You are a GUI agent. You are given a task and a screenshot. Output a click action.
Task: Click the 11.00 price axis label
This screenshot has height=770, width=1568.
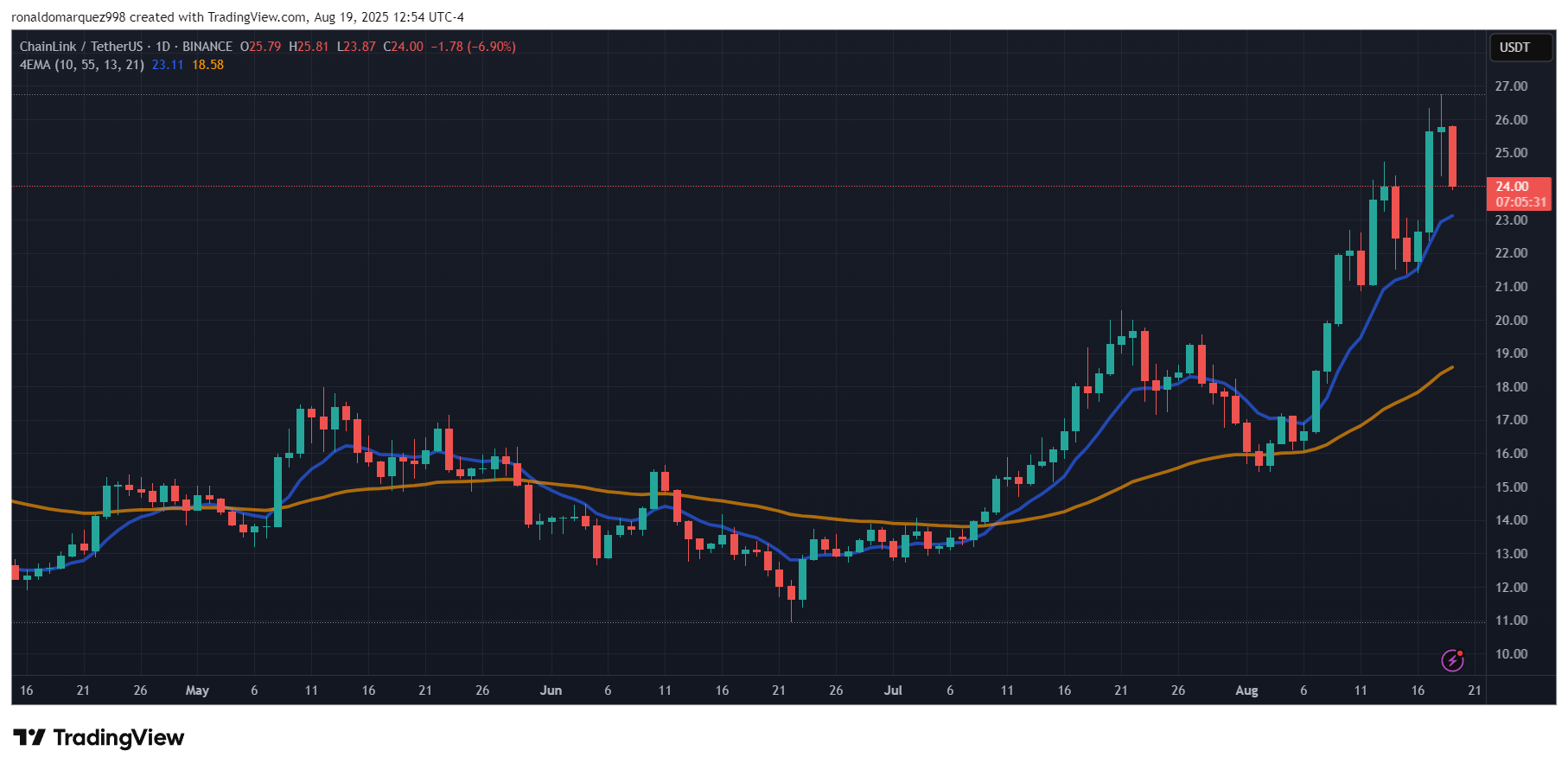[1511, 620]
